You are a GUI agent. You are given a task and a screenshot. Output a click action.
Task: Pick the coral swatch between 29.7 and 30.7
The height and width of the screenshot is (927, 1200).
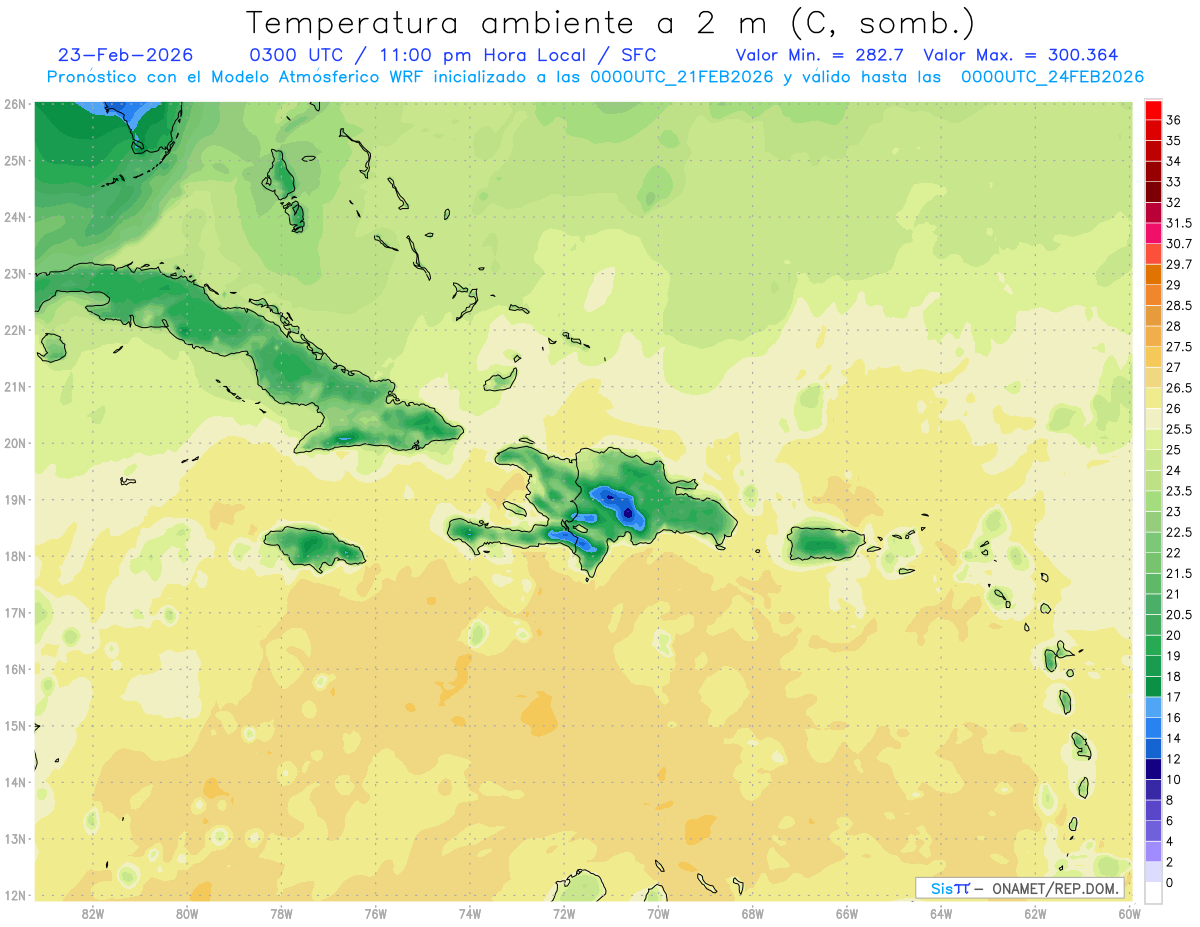(1153, 254)
